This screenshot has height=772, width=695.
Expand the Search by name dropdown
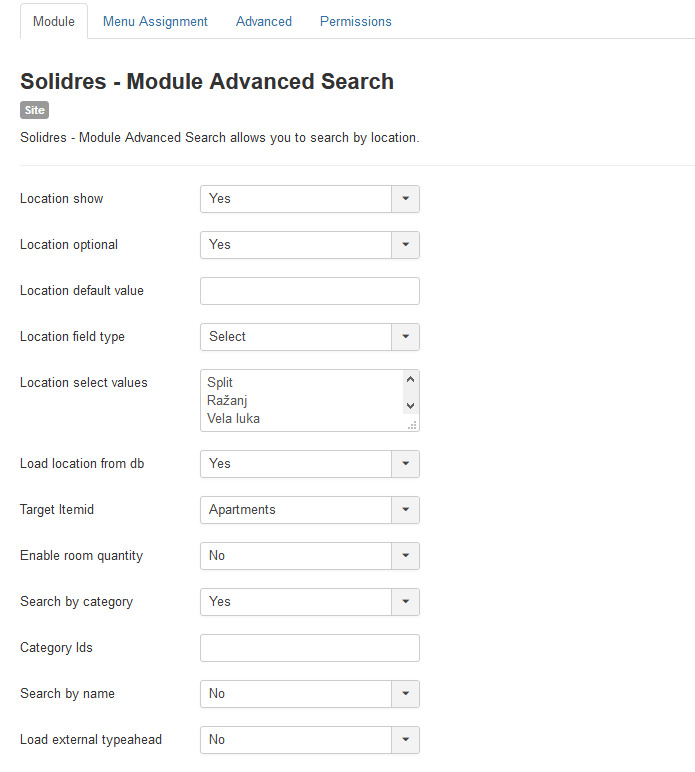pos(309,694)
